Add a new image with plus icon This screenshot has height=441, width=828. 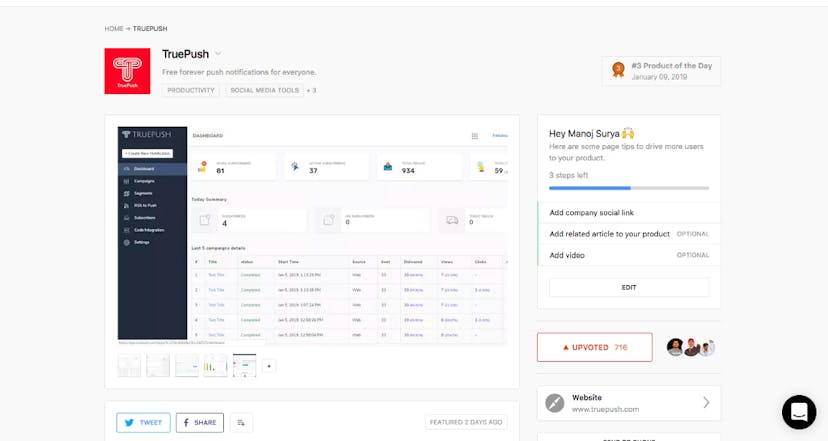[x=268, y=366]
